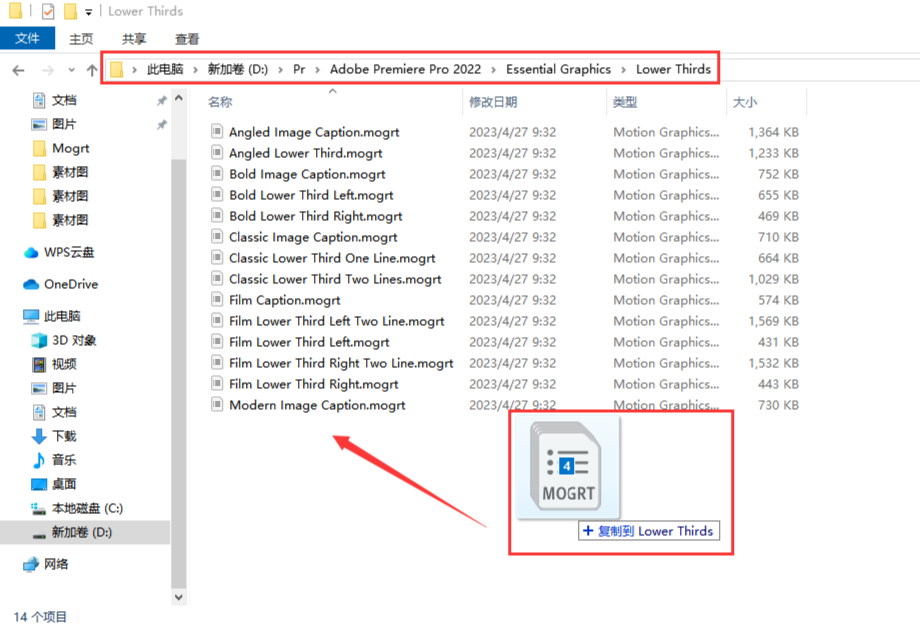Screen dimensions: 920x626
Task: Click Adobe Premiere Pro 2022 breadcrumb
Action: pos(405,69)
